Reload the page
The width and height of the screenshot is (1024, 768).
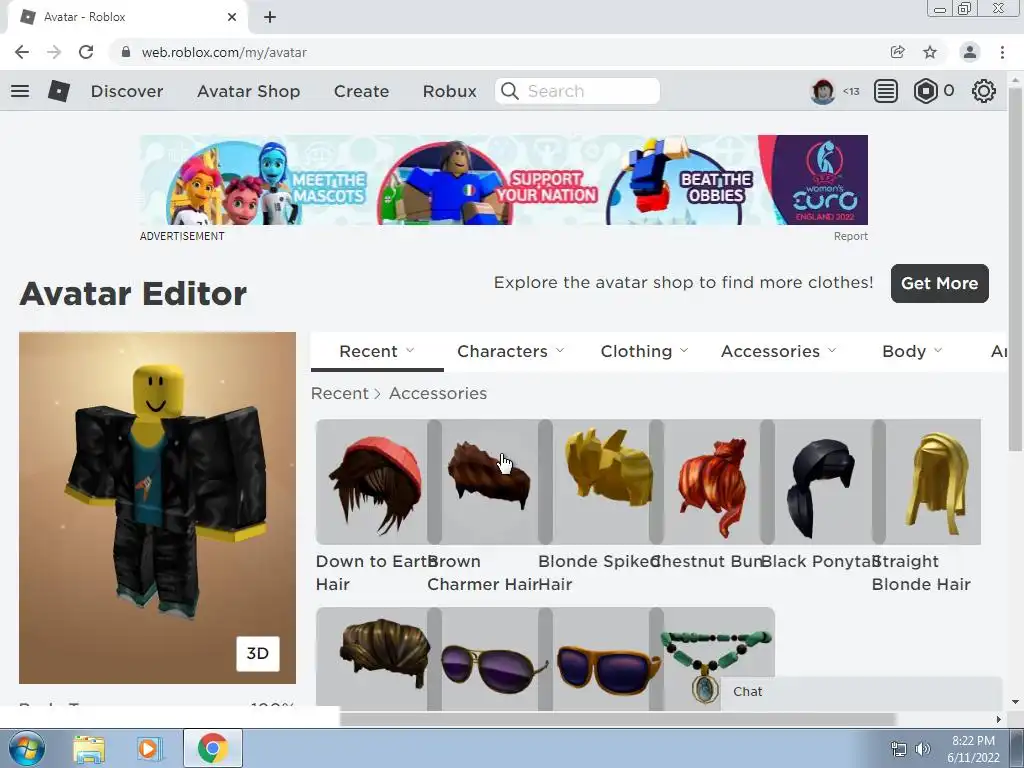click(86, 52)
